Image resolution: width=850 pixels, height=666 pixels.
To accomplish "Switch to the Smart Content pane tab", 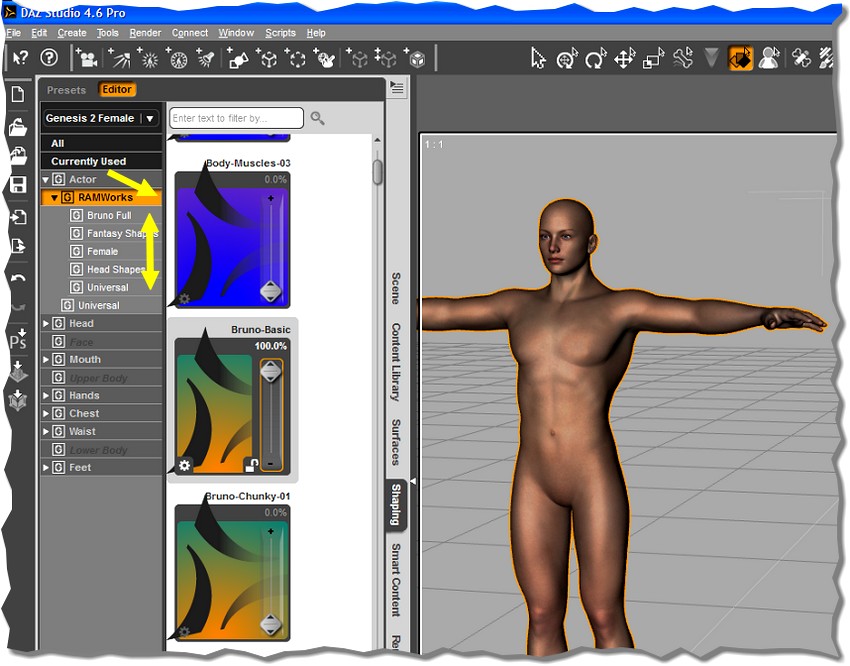I will point(396,580).
